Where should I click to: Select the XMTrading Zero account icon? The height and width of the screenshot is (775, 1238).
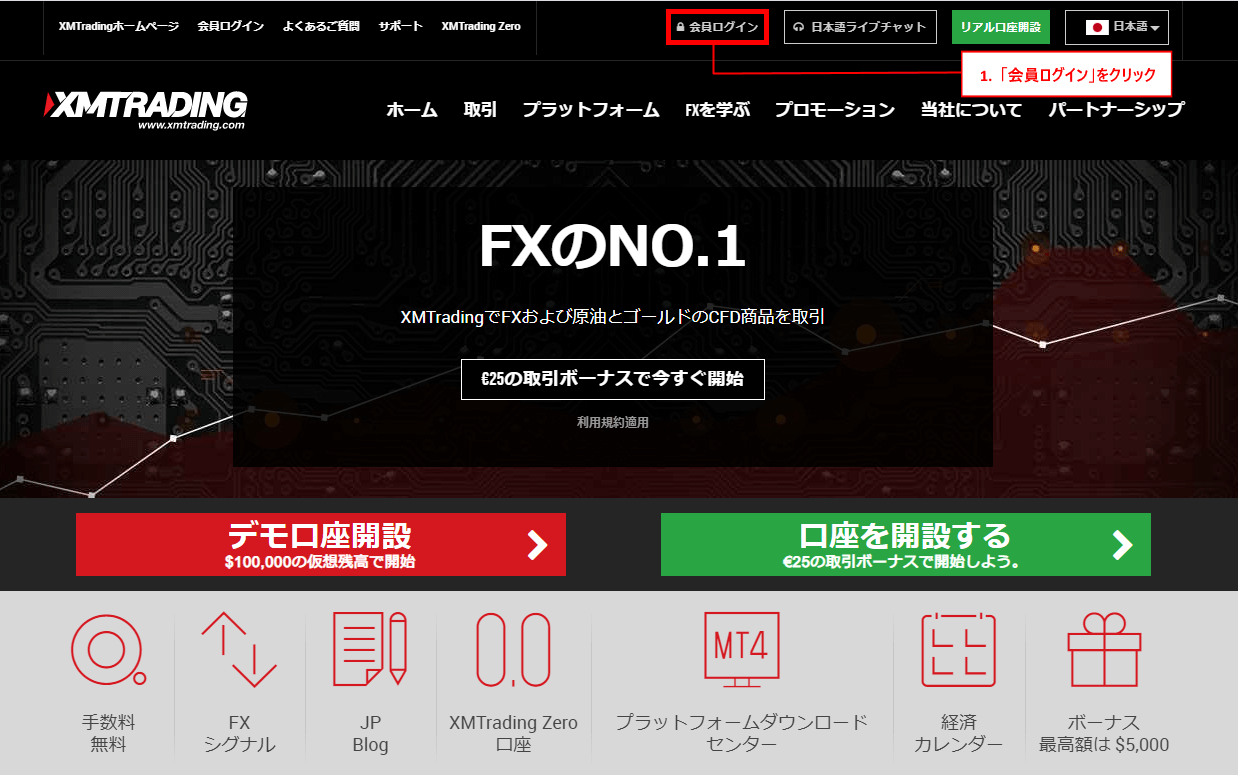[x=513, y=650]
